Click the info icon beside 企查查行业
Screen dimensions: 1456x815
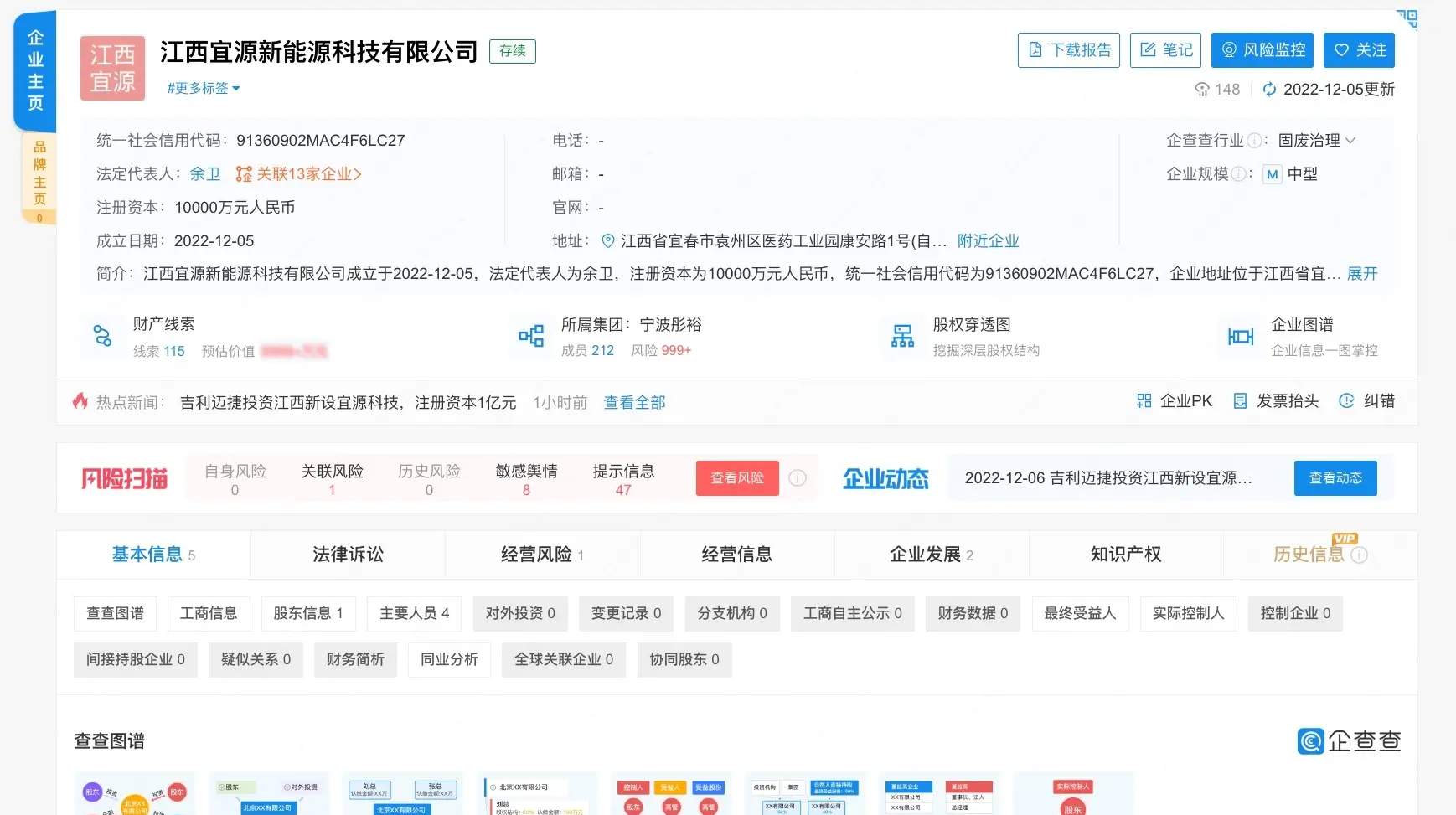[1254, 141]
